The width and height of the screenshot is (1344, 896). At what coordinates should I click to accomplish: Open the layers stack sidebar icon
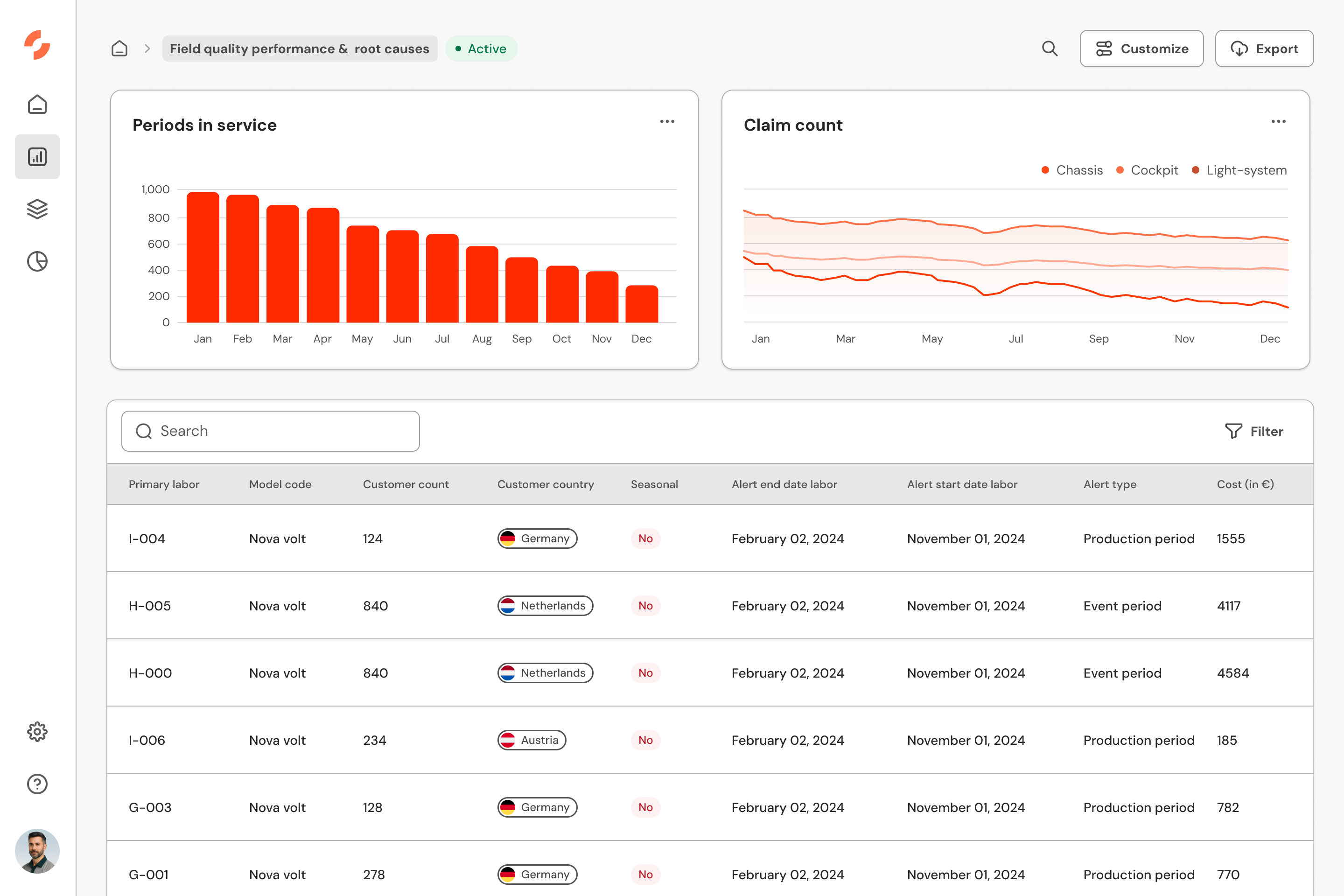pyautogui.click(x=37, y=209)
